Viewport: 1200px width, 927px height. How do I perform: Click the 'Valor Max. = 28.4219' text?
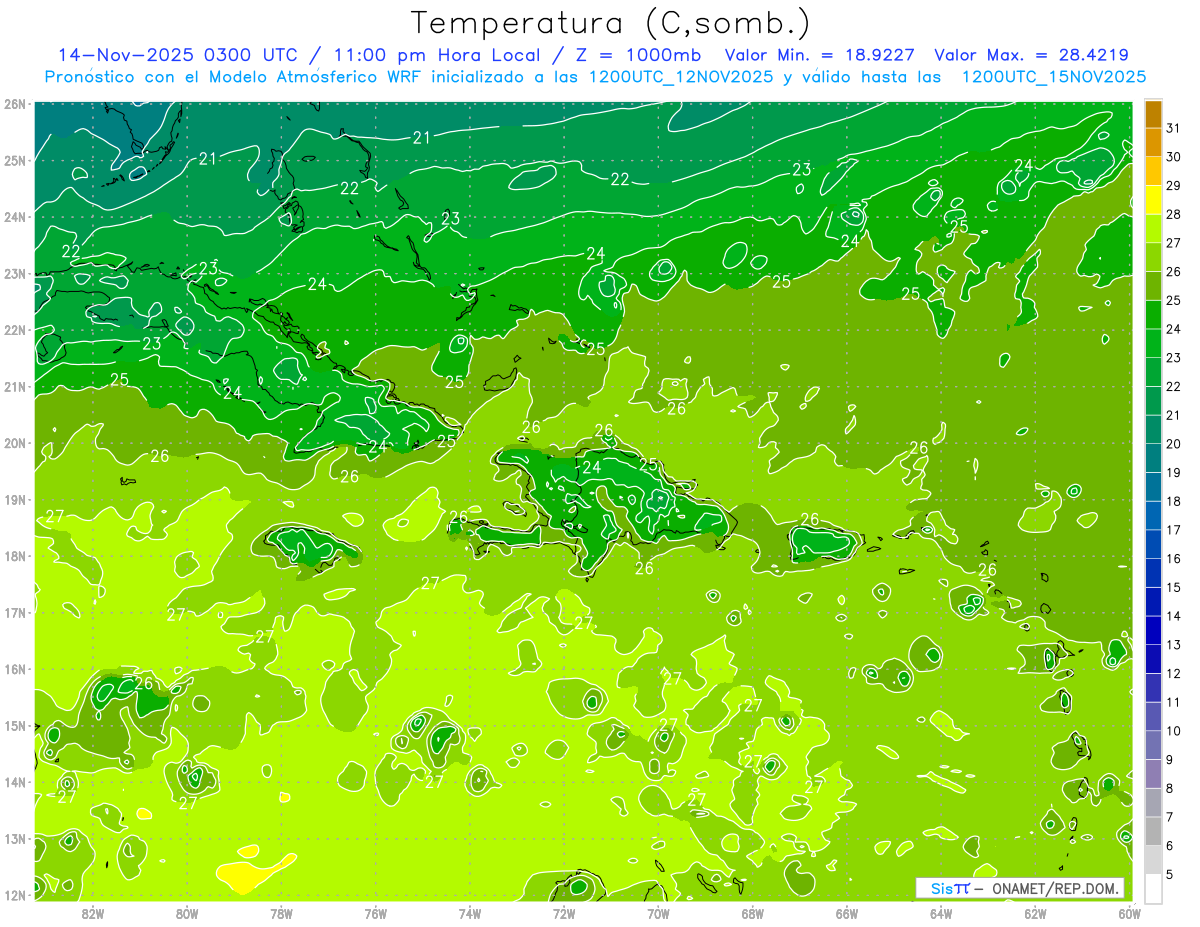click(1031, 55)
